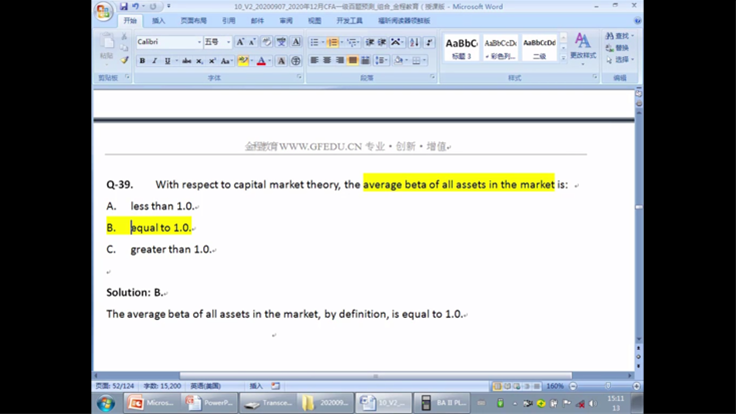Apply center text alignment
This screenshot has width=736, height=414.
point(327,61)
